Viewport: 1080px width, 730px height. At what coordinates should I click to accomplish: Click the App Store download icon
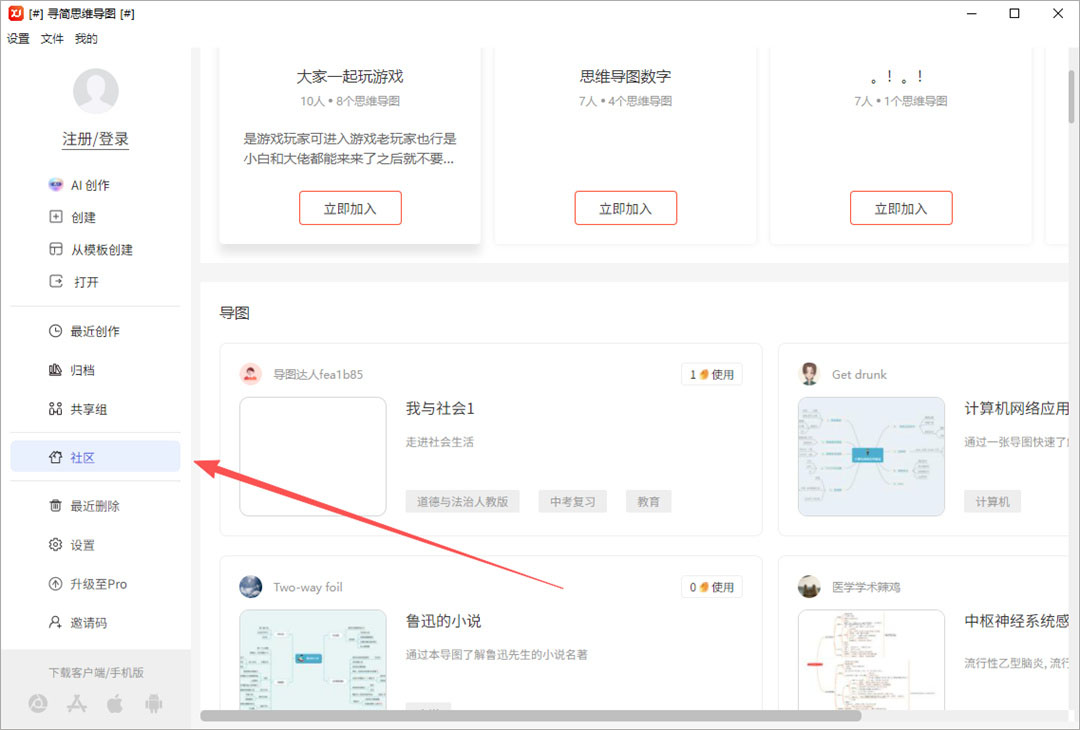76,704
